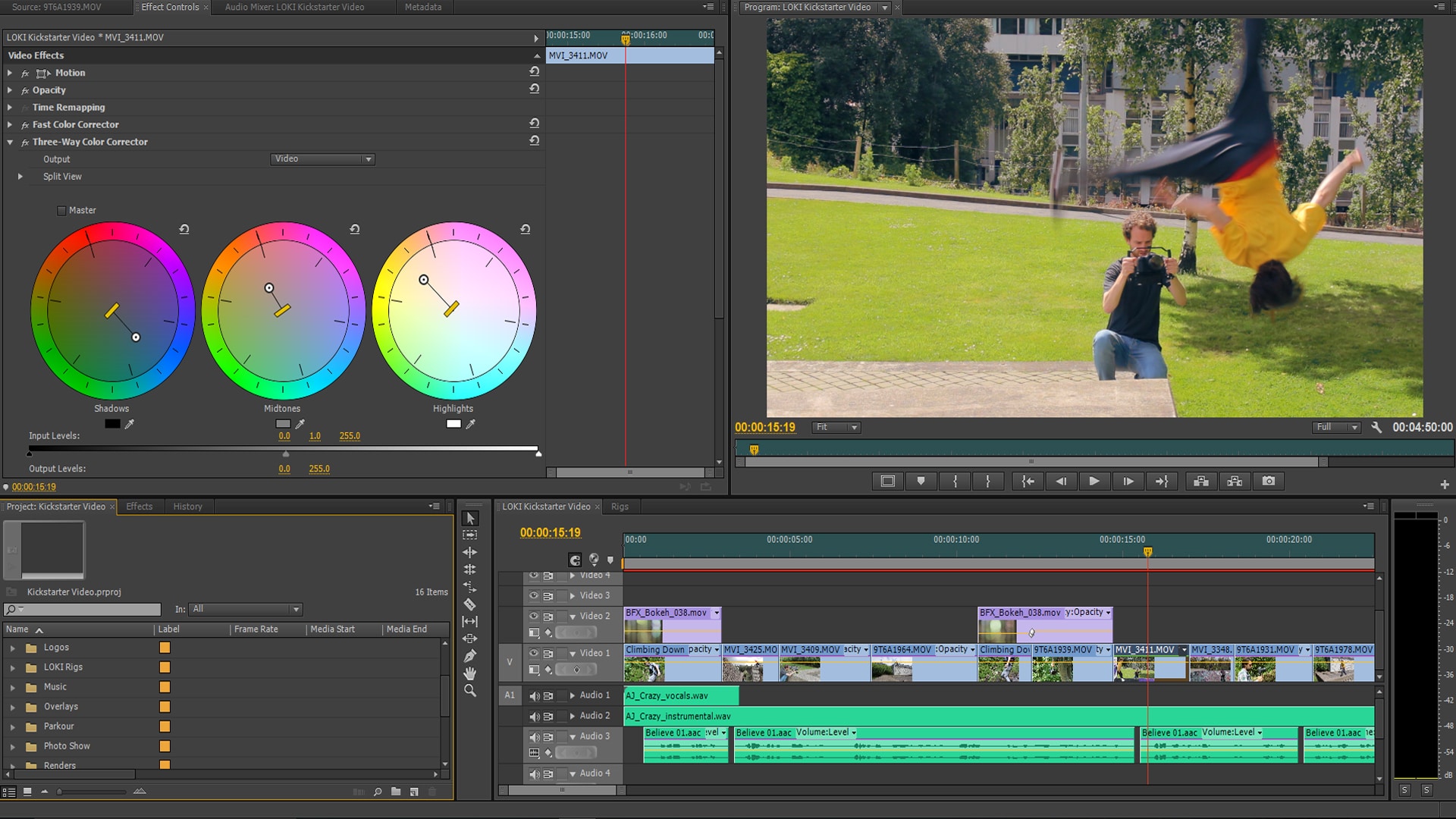The width and height of the screenshot is (1456, 819).
Task: Pick the Highlights eyedropper
Action: [471, 424]
